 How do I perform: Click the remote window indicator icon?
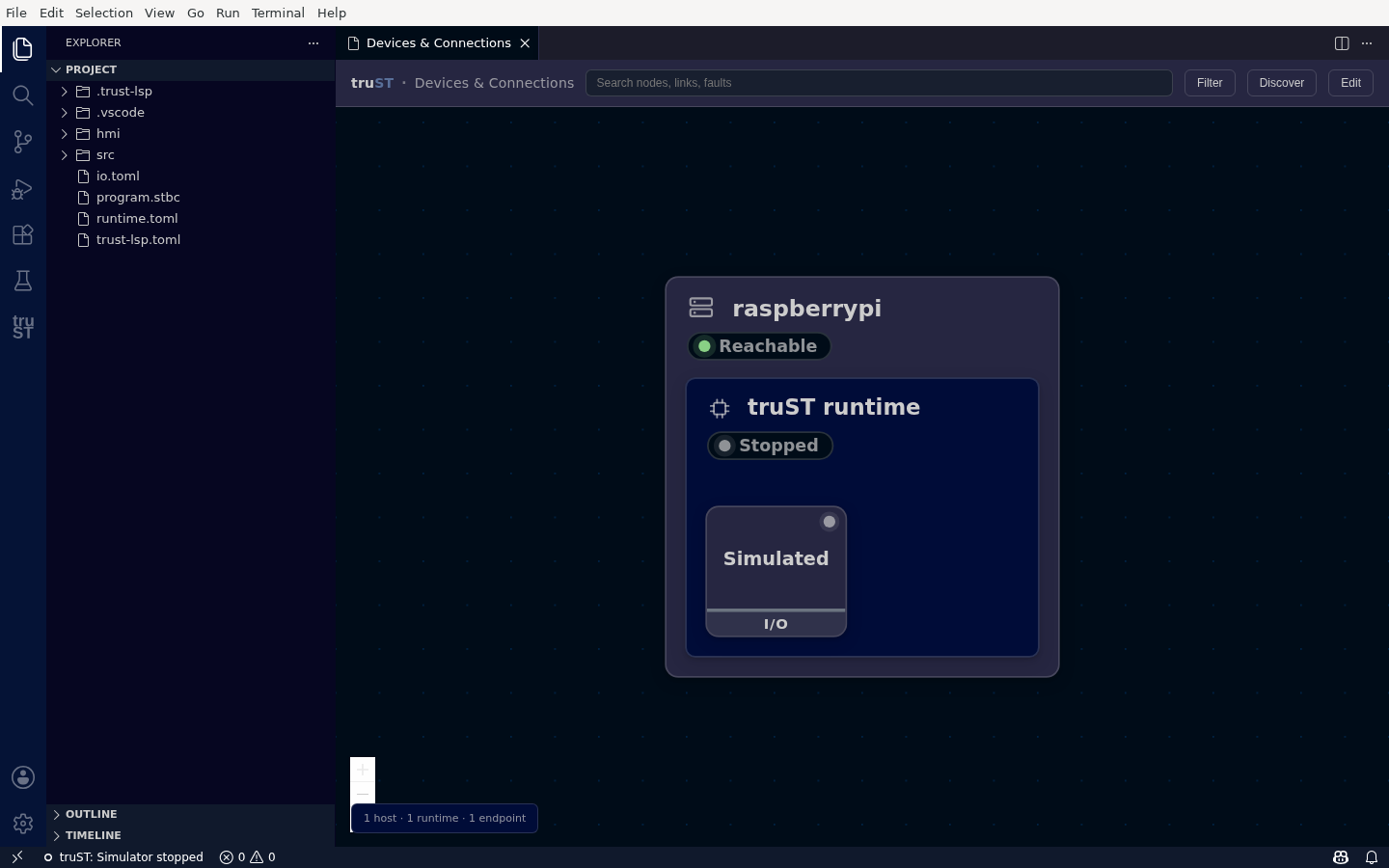click(16, 856)
